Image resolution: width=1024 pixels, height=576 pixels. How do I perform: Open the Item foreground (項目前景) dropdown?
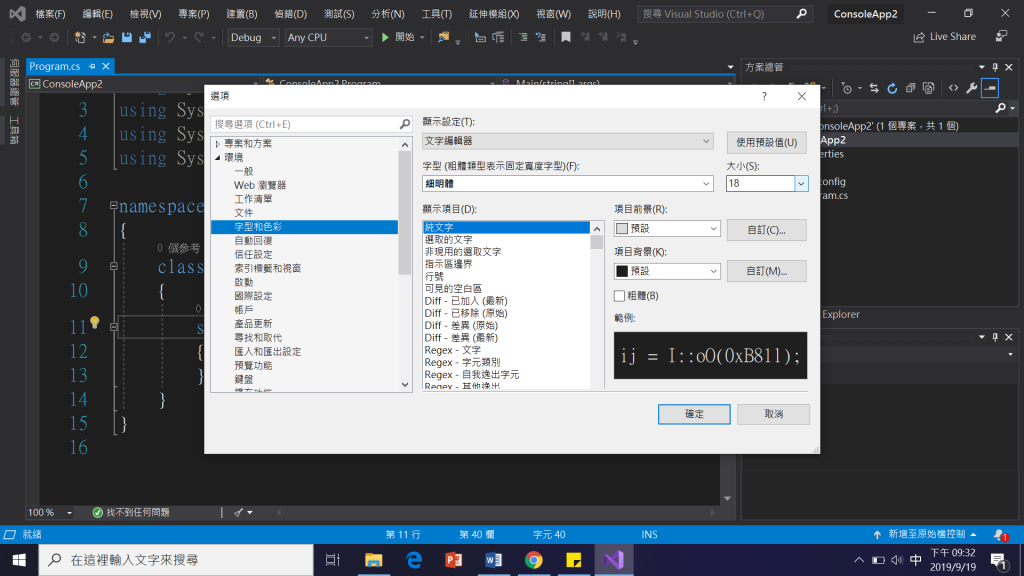667,229
